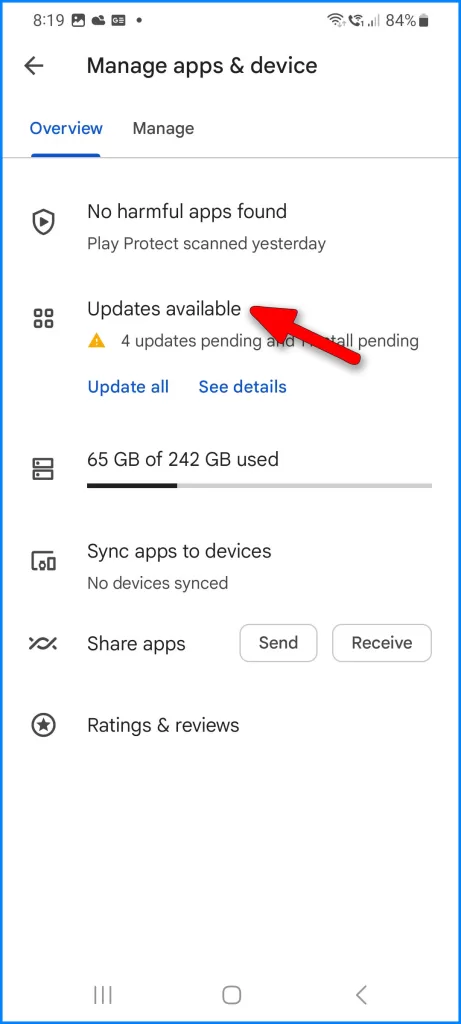461x1024 pixels.
Task: Tap the Android navigation back button
Action: coord(361,995)
